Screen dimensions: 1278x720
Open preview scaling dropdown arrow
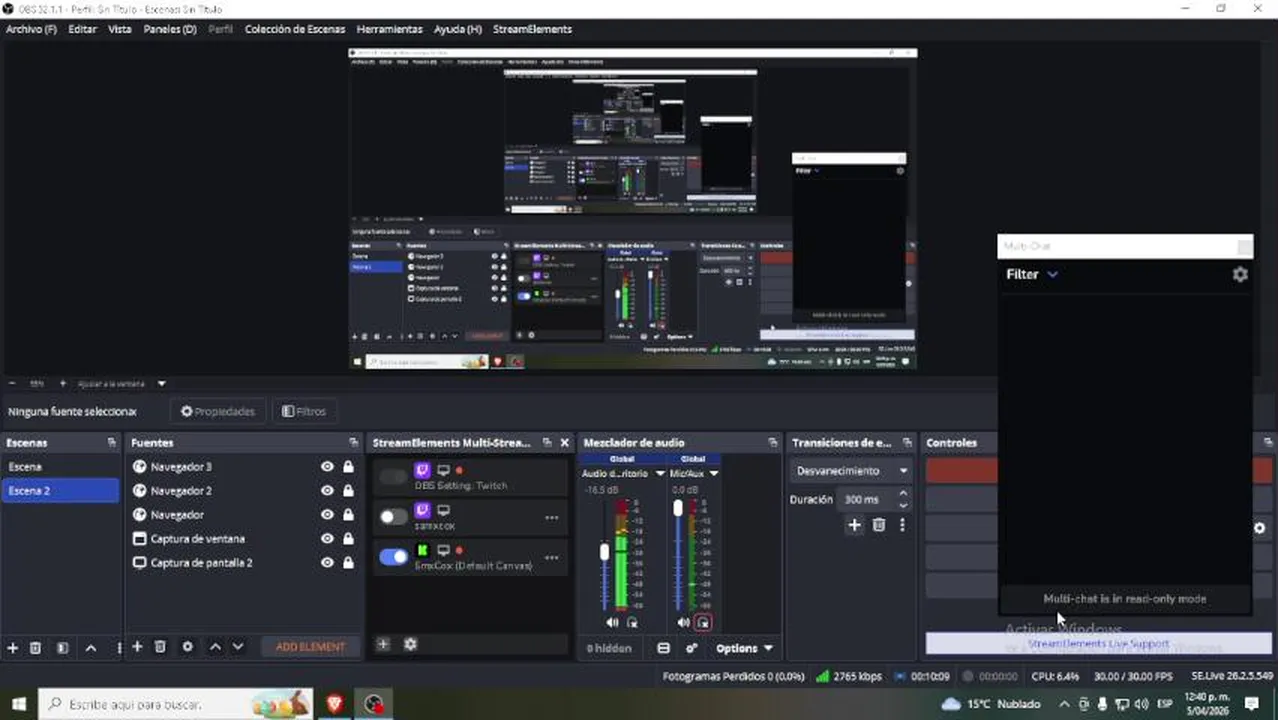[x=161, y=384]
